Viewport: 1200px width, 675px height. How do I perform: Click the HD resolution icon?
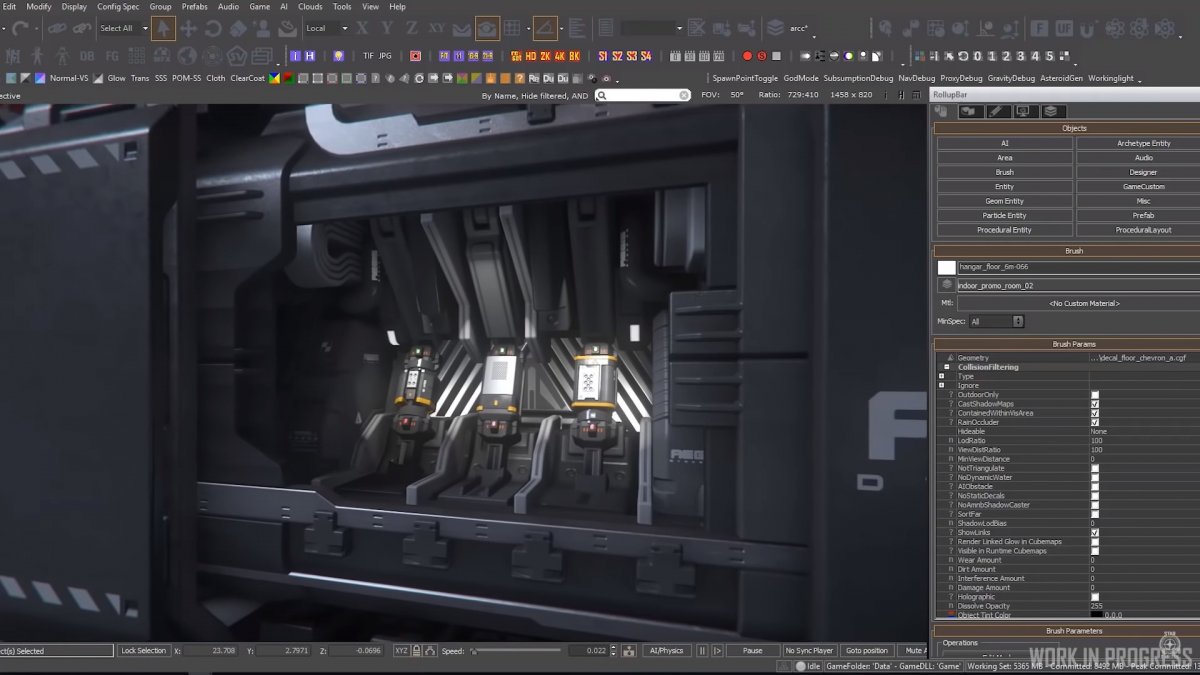pyautogui.click(x=530, y=56)
